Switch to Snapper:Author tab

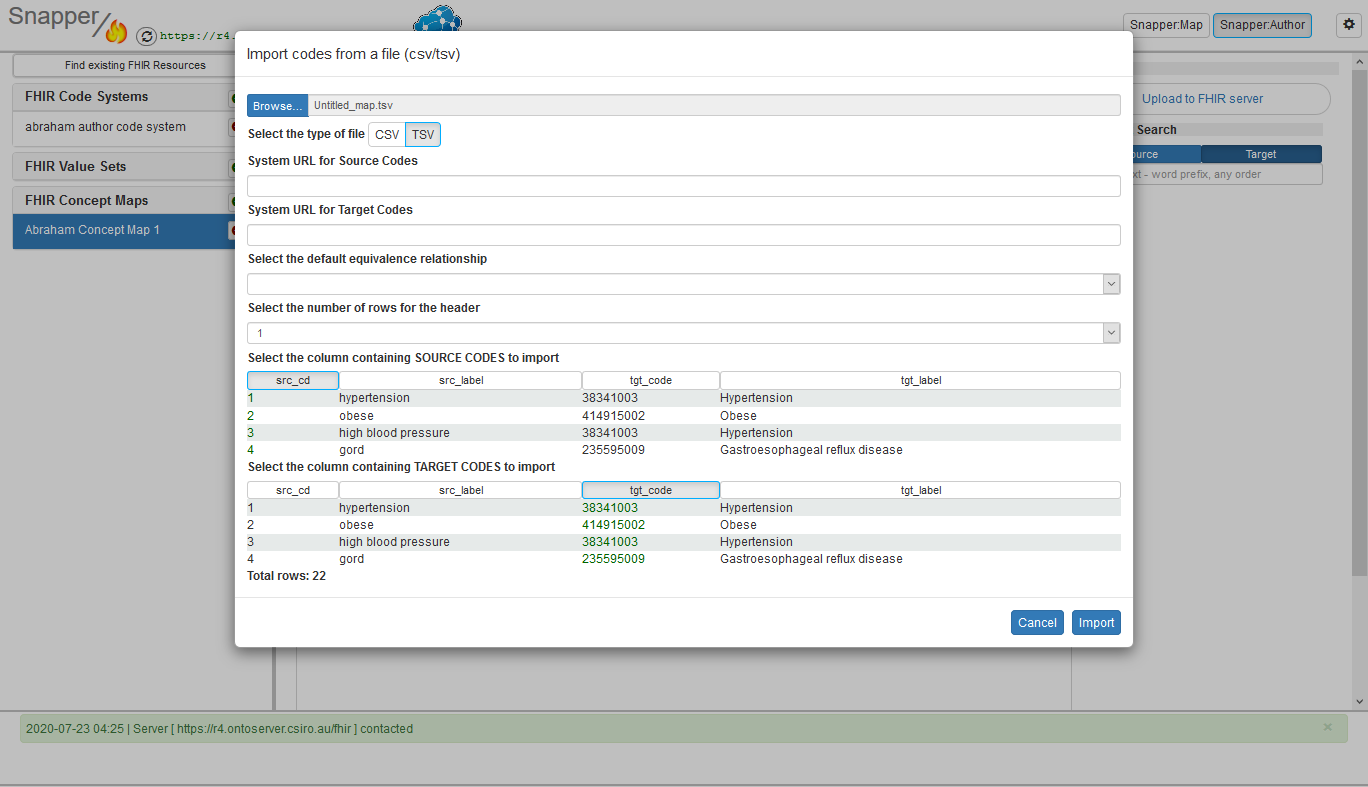click(1262, 25)
